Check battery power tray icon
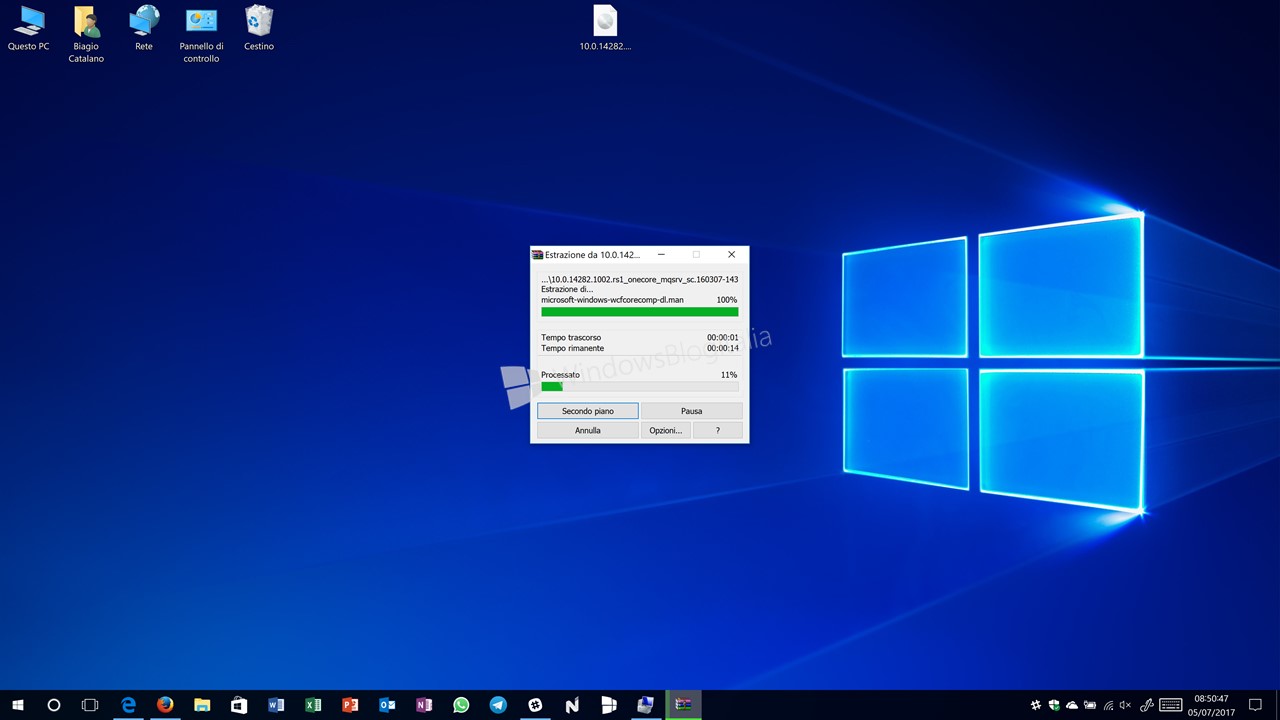Image resolution: width=1280 pixels, height=720 pixels. (x=1090, y=705)
